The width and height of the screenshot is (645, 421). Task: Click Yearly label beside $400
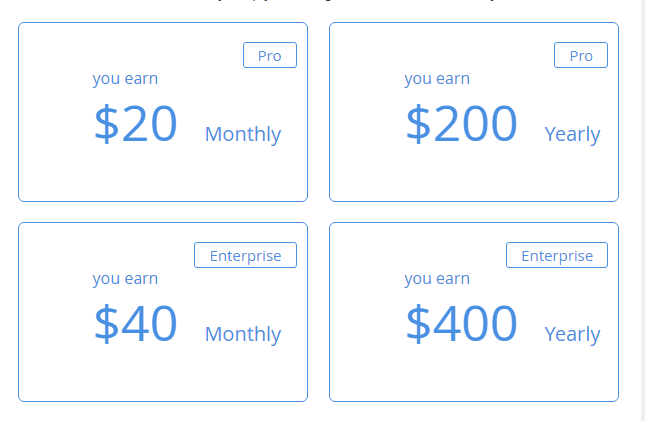(572, 334)
